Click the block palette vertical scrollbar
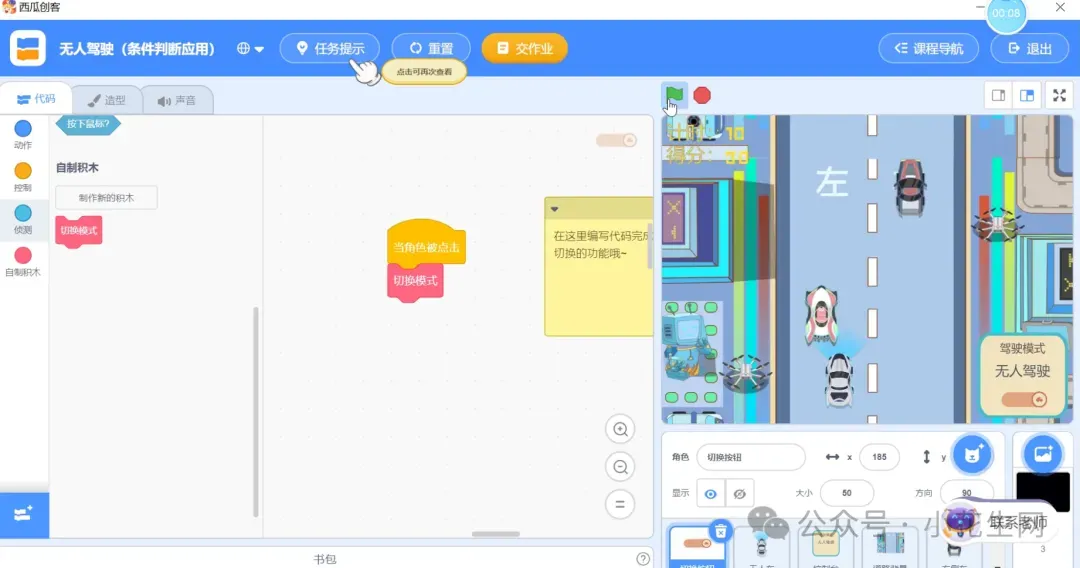Viewport: 1080px width, 568px height. click(x=256, y=412)
